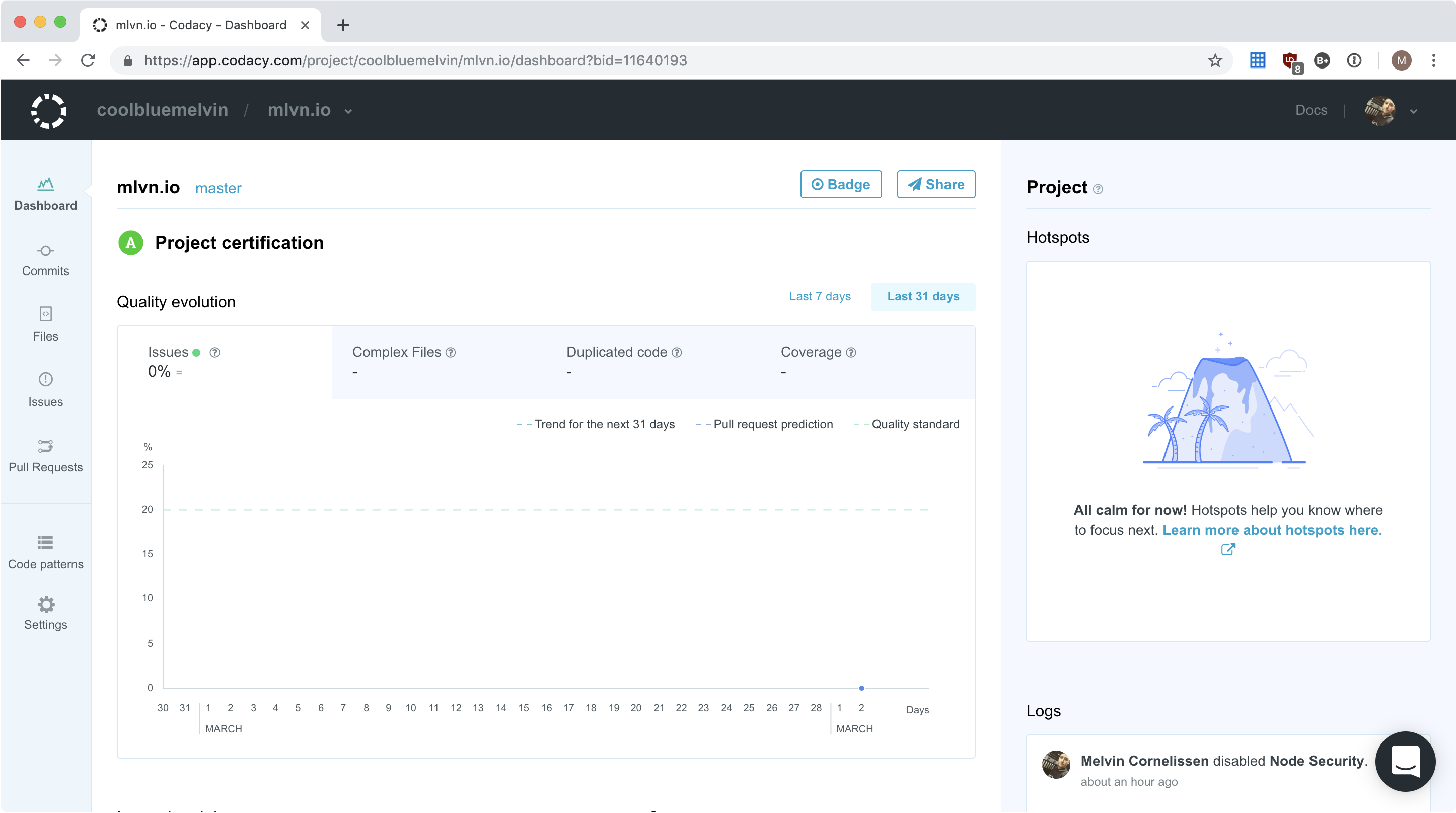Click the Dashboard icon in sidebar

point(45,184)
